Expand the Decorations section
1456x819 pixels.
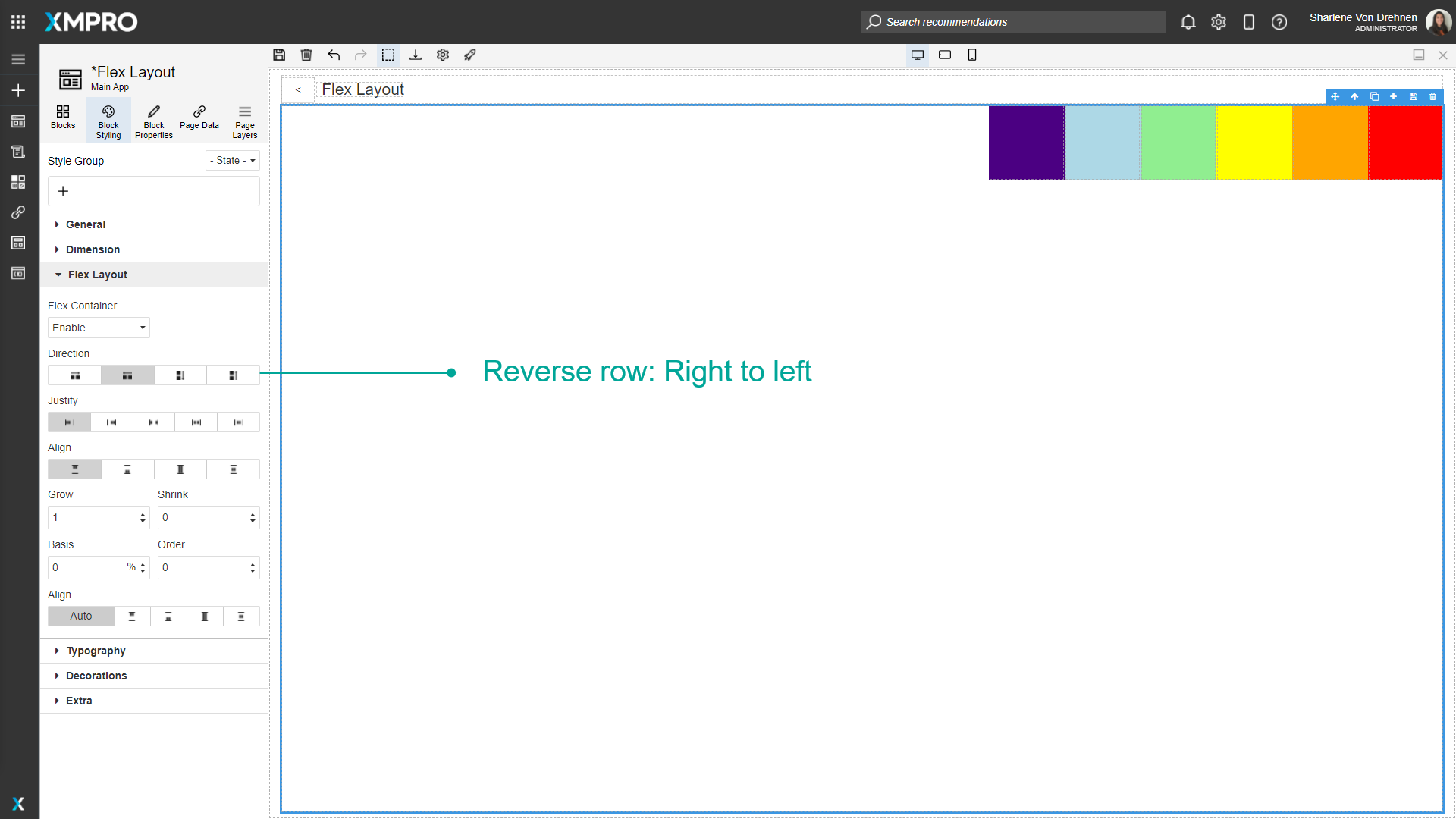point(96,676)
